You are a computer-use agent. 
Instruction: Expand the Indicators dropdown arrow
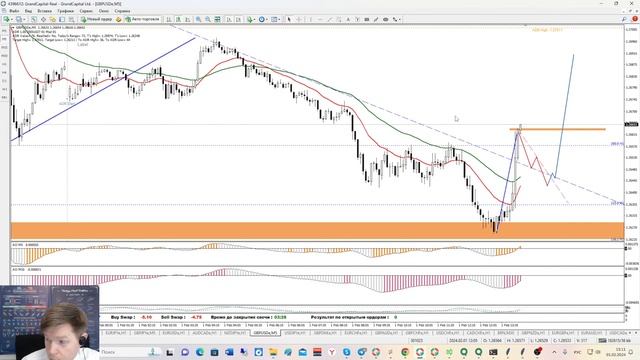tap(255, 19)
